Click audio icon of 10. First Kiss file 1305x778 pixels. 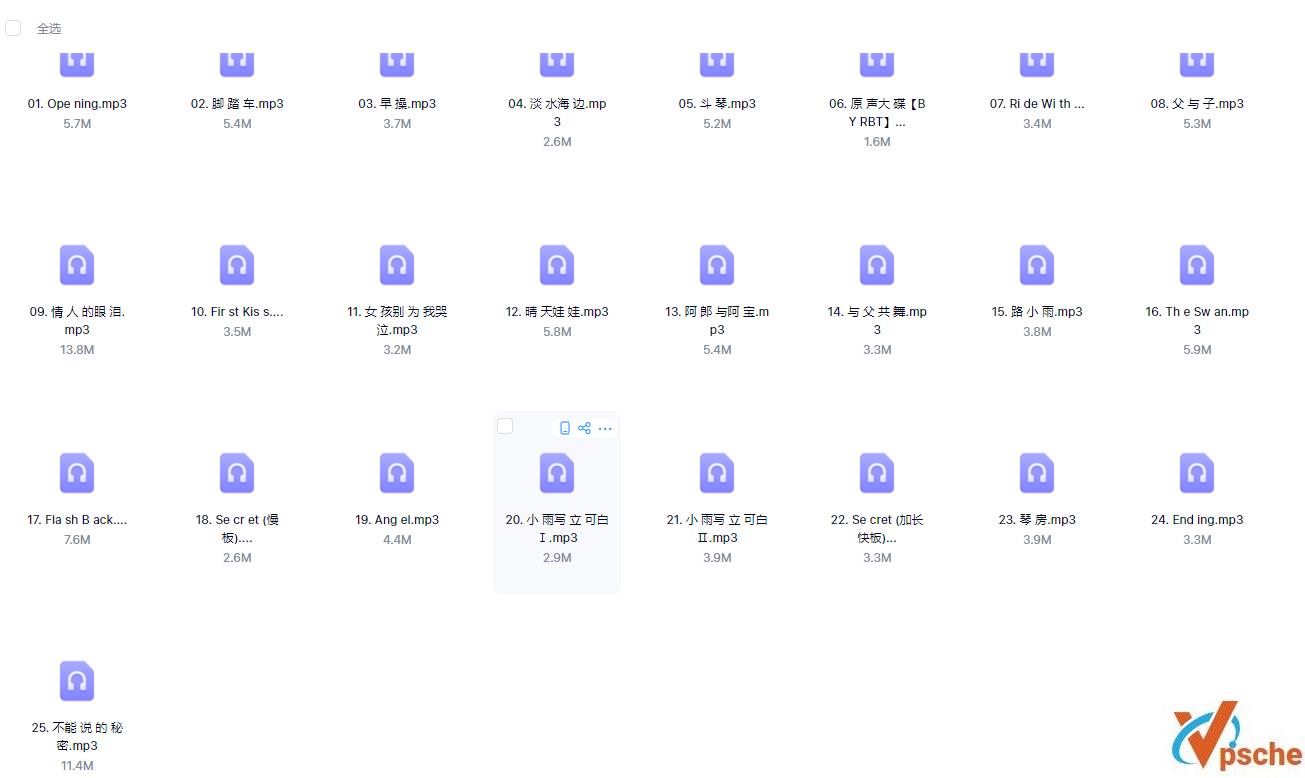click(x=237, y=265)
